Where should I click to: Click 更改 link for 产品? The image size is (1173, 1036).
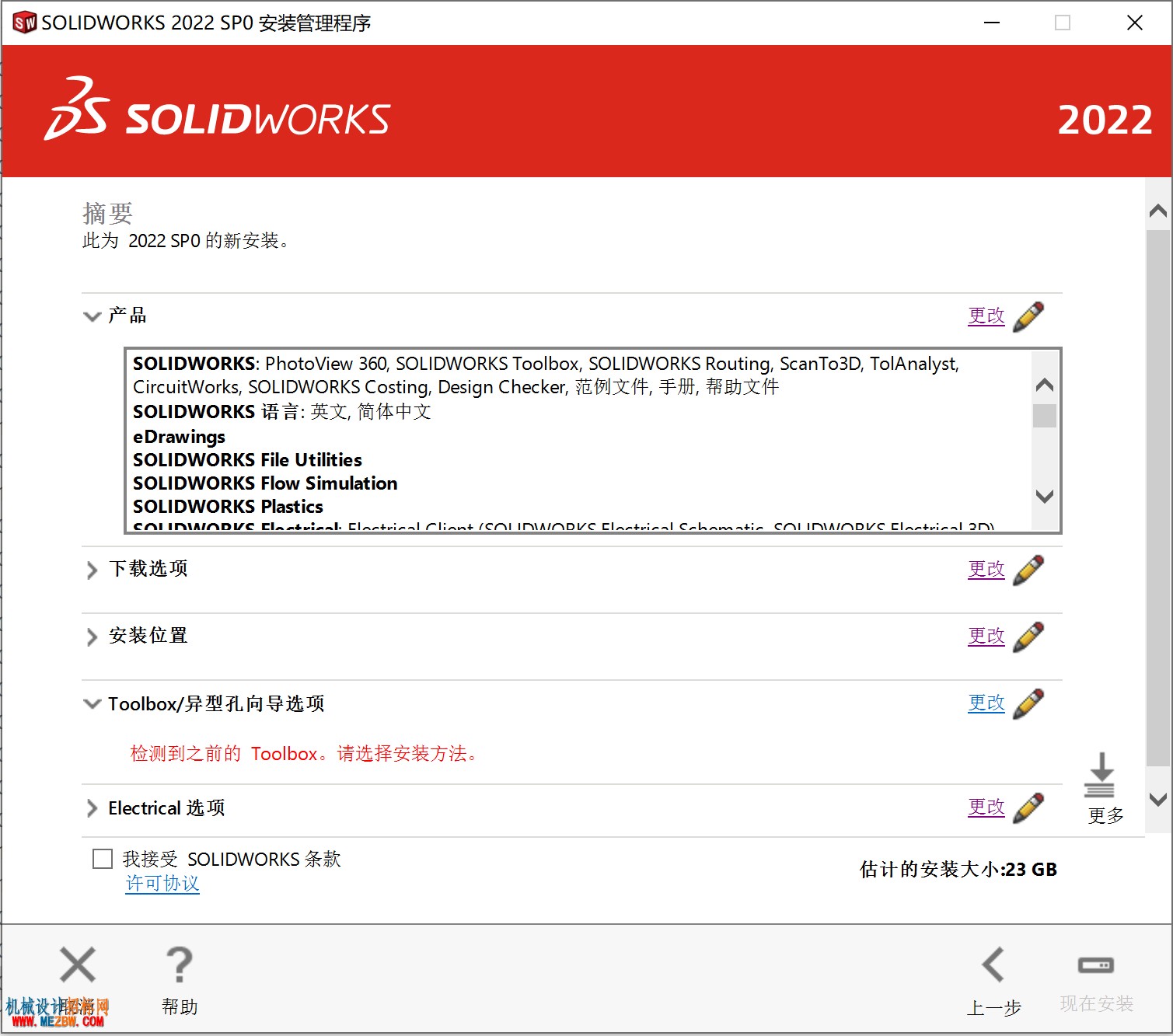tap(986, 316)
